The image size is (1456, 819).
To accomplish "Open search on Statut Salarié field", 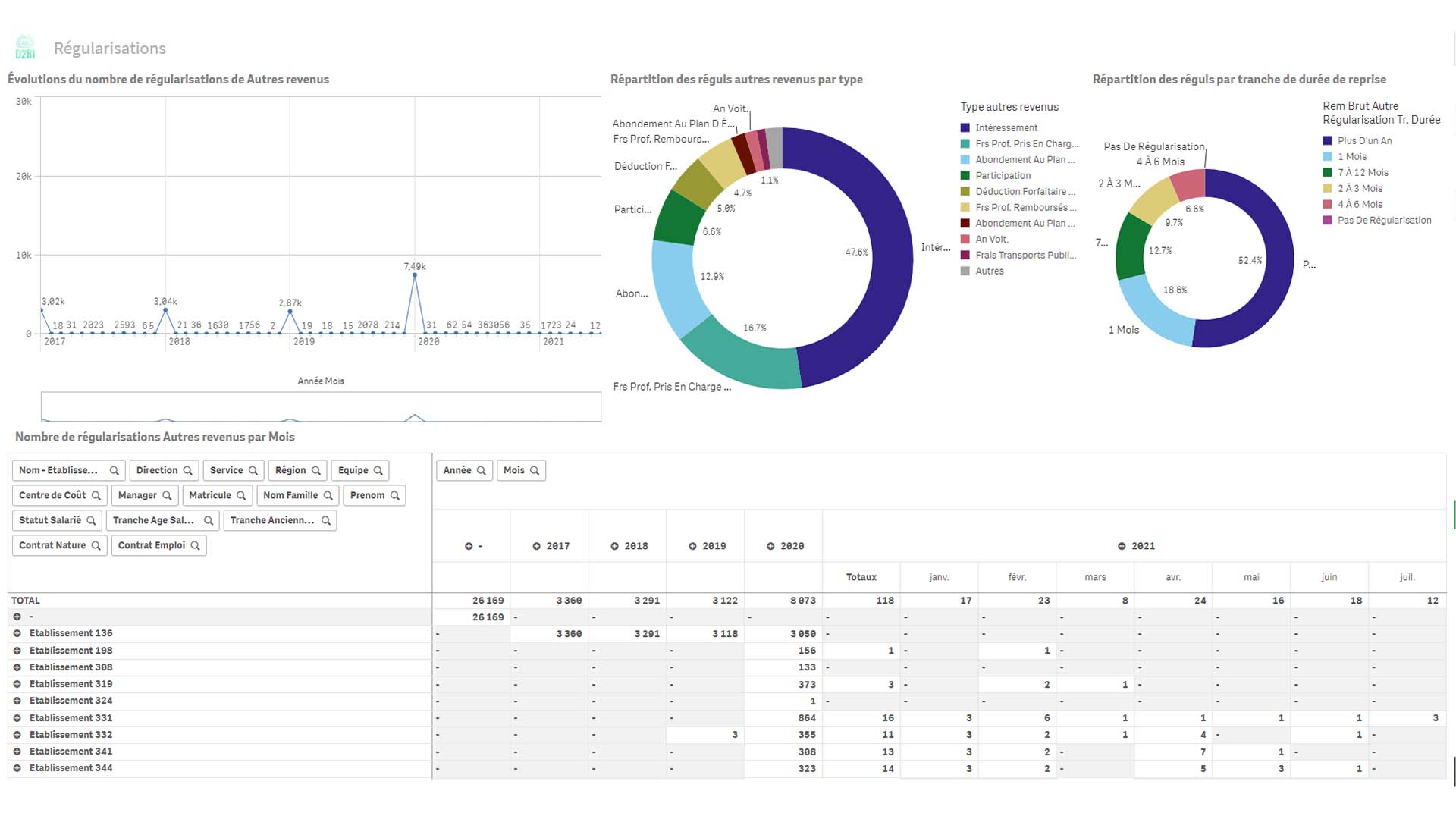I will (x=91, y=521).
